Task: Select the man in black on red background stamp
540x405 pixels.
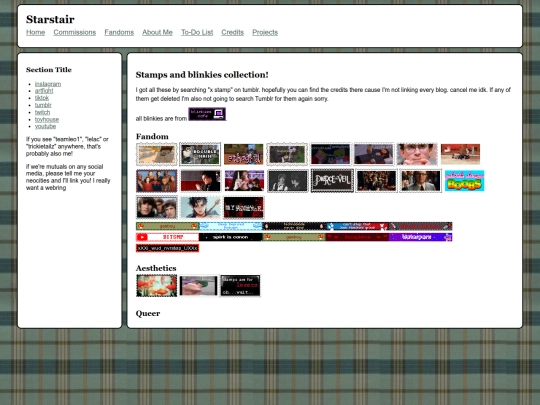Action: point(200,181)
